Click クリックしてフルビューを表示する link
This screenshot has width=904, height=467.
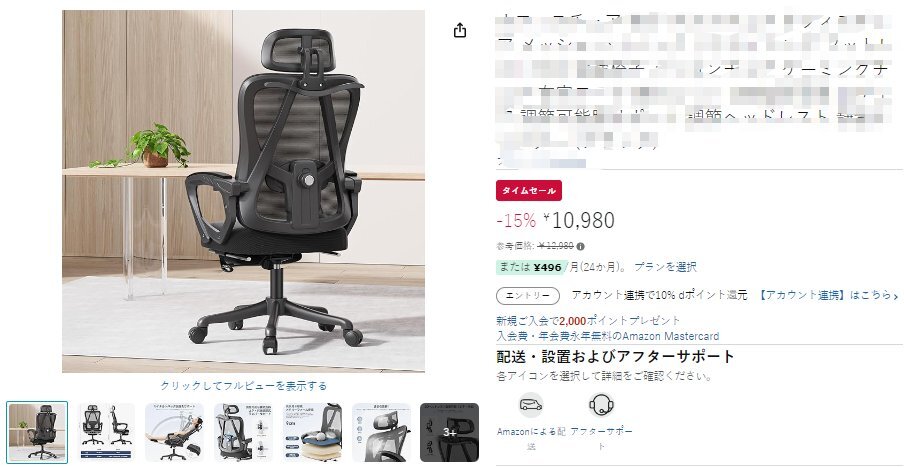coord(243,386)
